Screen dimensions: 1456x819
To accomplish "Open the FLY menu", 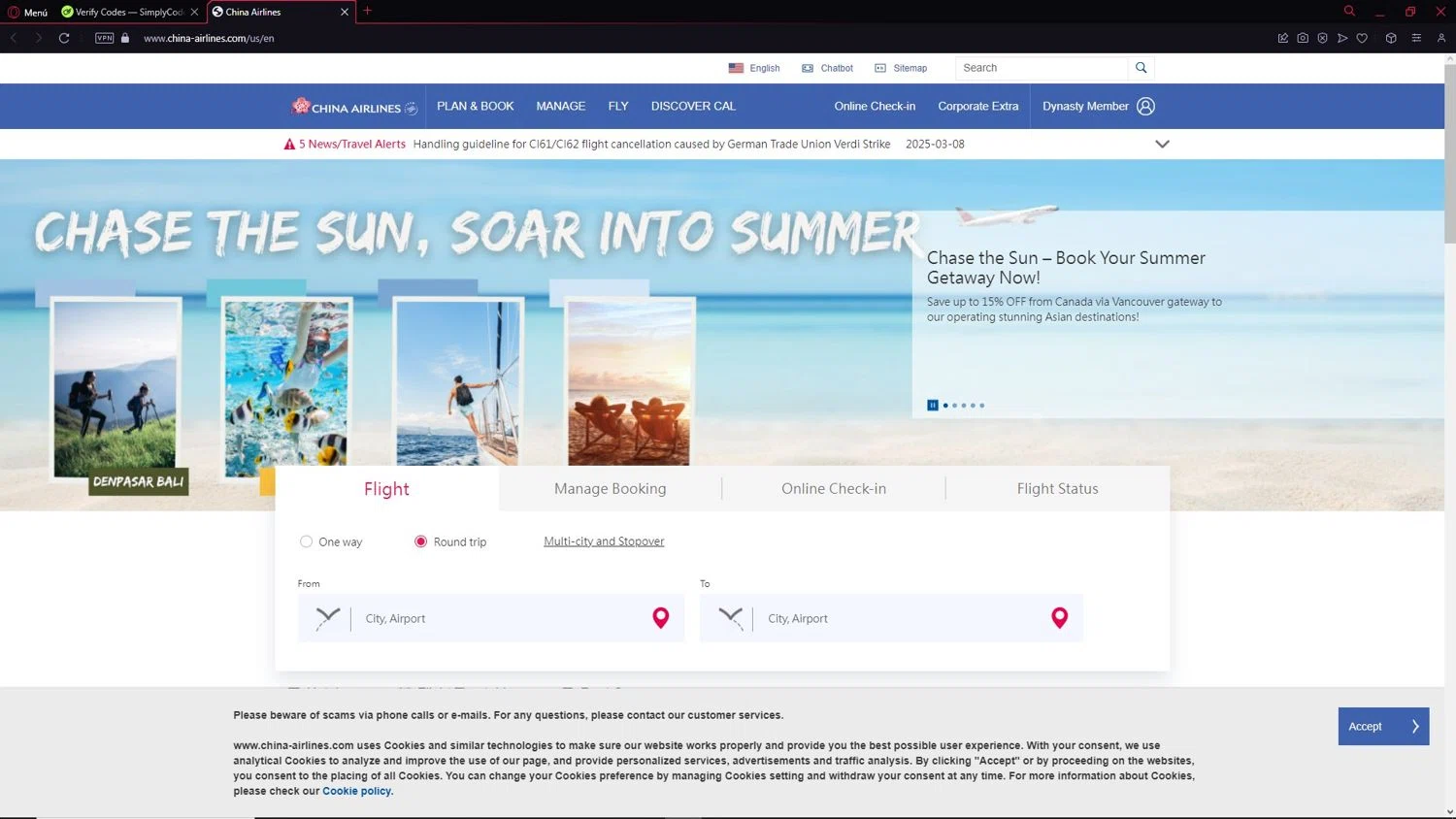I will [618, 107].
